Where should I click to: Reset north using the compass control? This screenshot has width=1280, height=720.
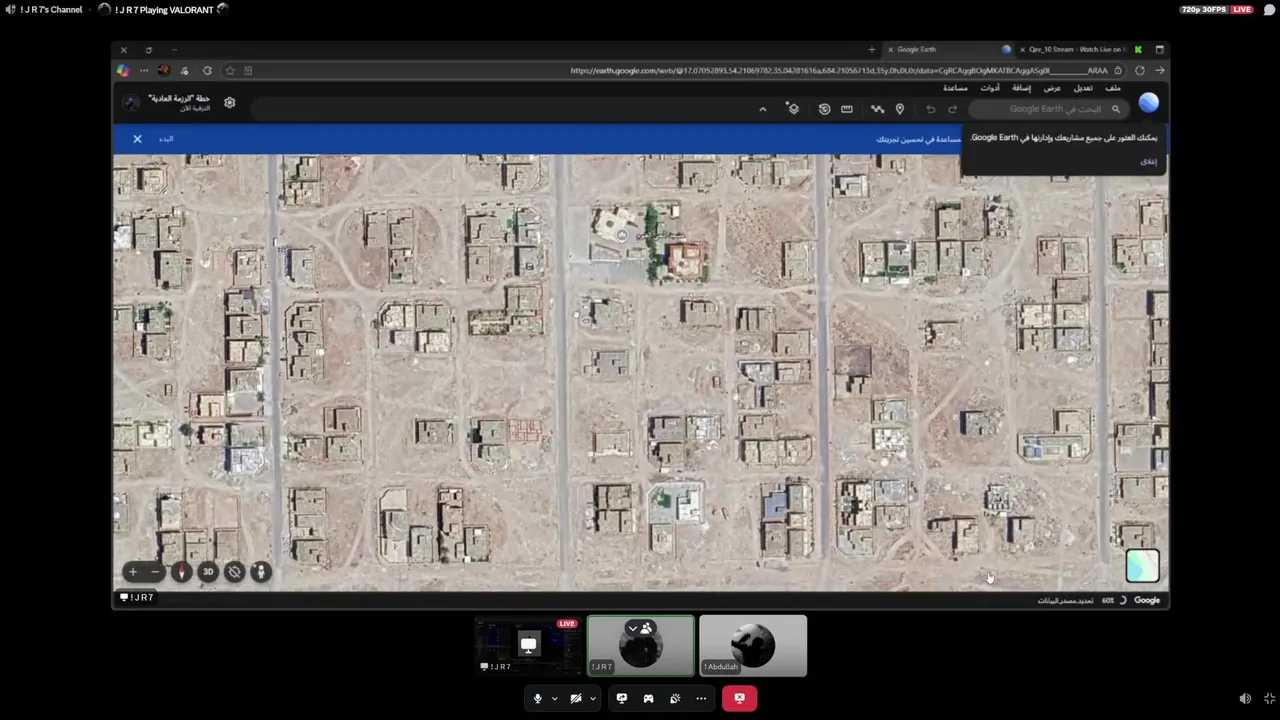(181, 572)
